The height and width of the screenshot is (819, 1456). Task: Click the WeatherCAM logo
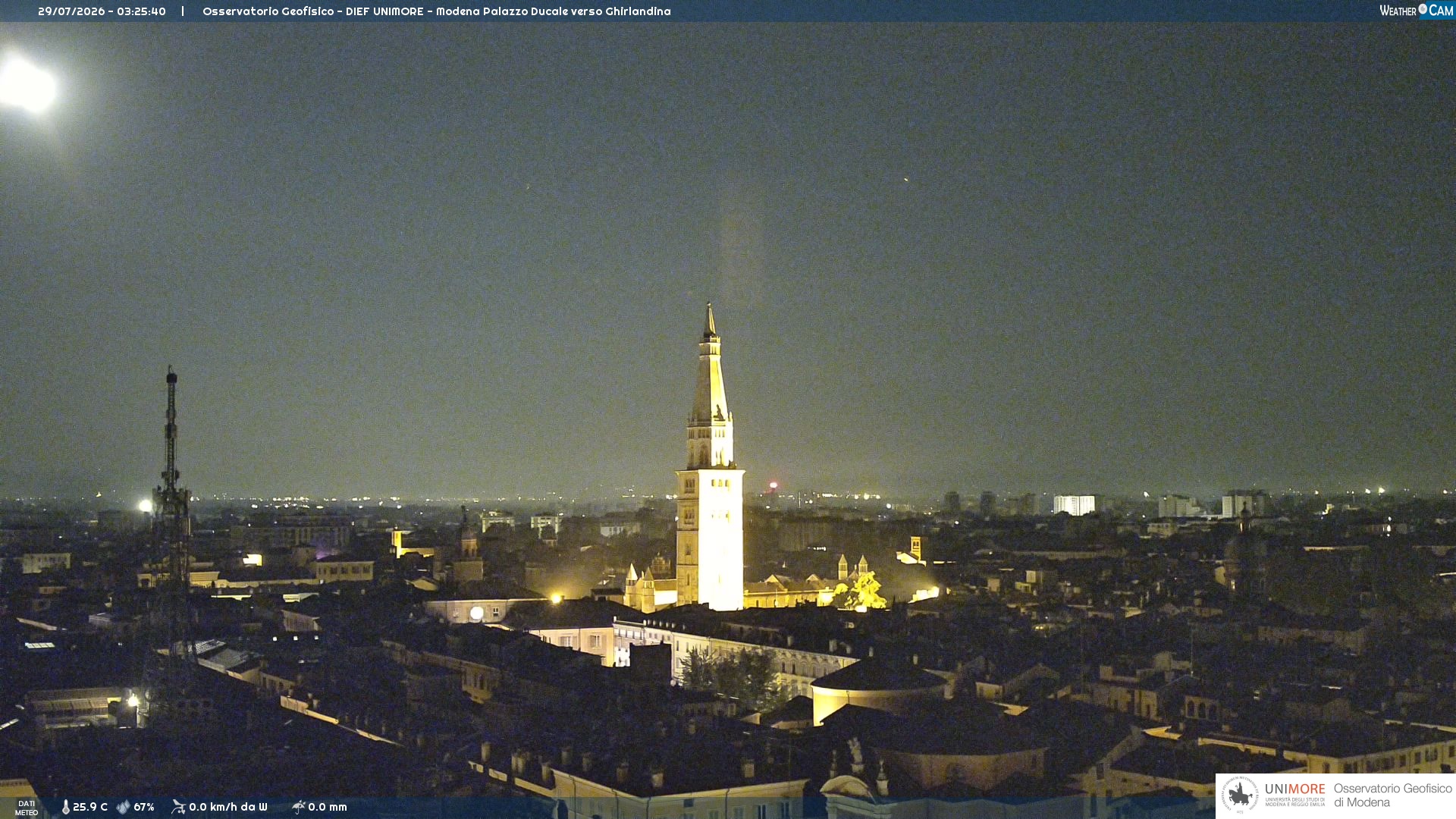pos(1416,11)
